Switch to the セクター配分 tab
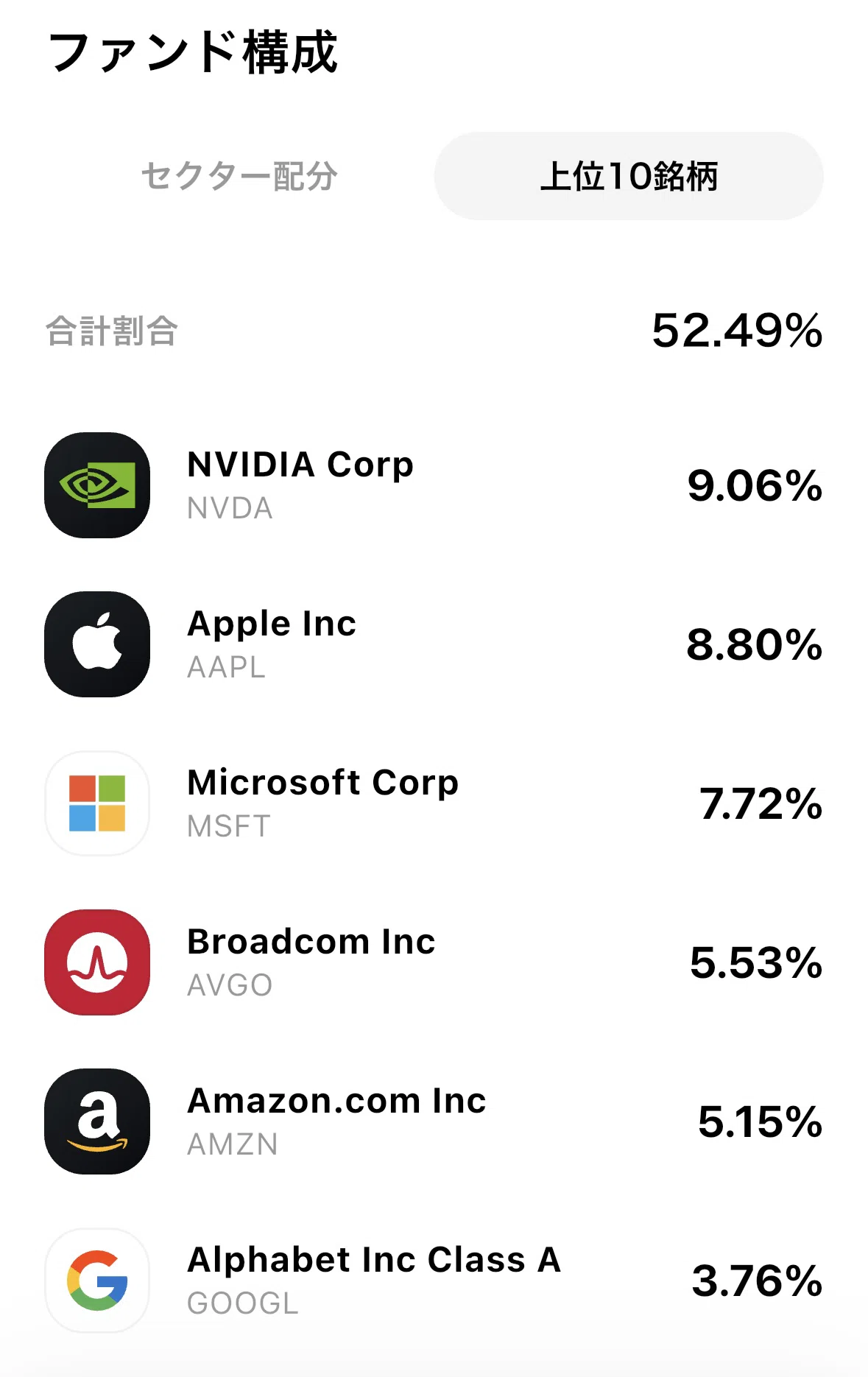Viewport: 868px width, 1377px height. [x=239, y=176]
